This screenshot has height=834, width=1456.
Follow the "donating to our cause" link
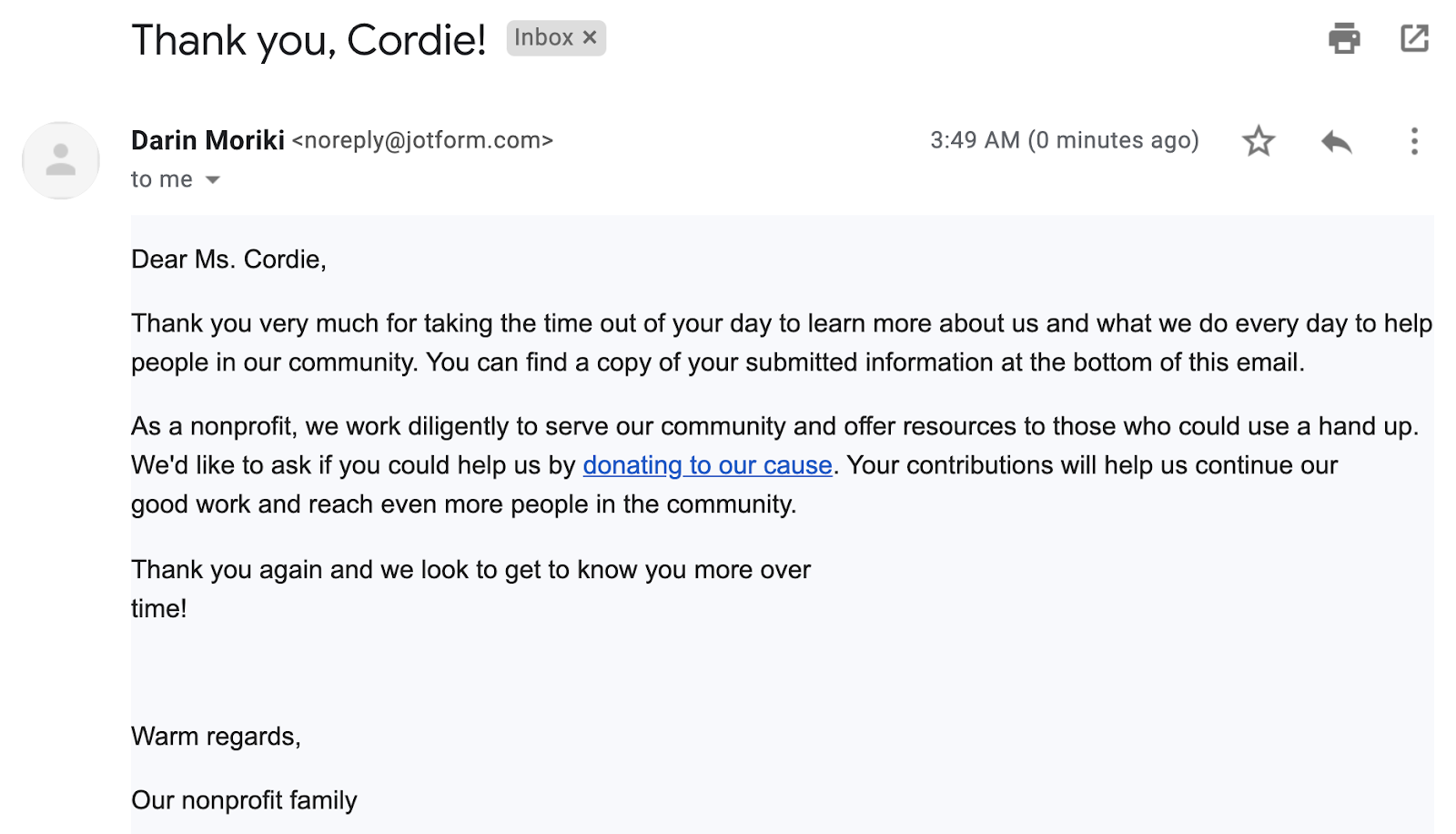click(707, 465)
